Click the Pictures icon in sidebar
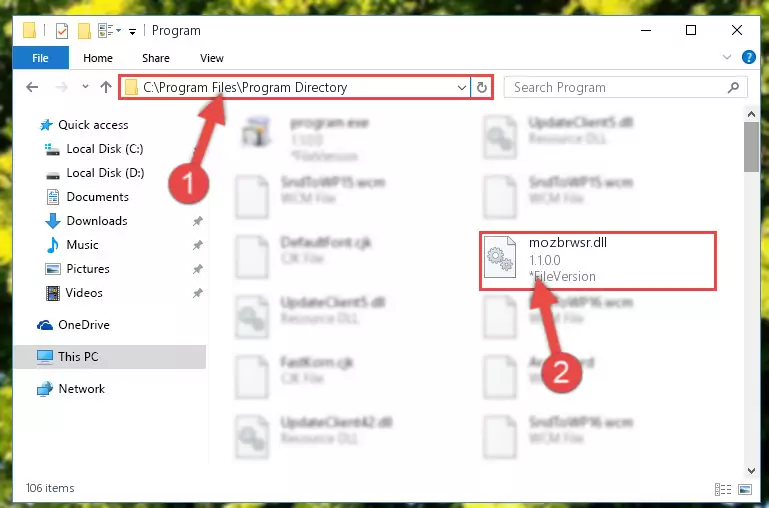The height and width of the screenshot is (508, 769). pyautogui.click(x=52, y=269)
